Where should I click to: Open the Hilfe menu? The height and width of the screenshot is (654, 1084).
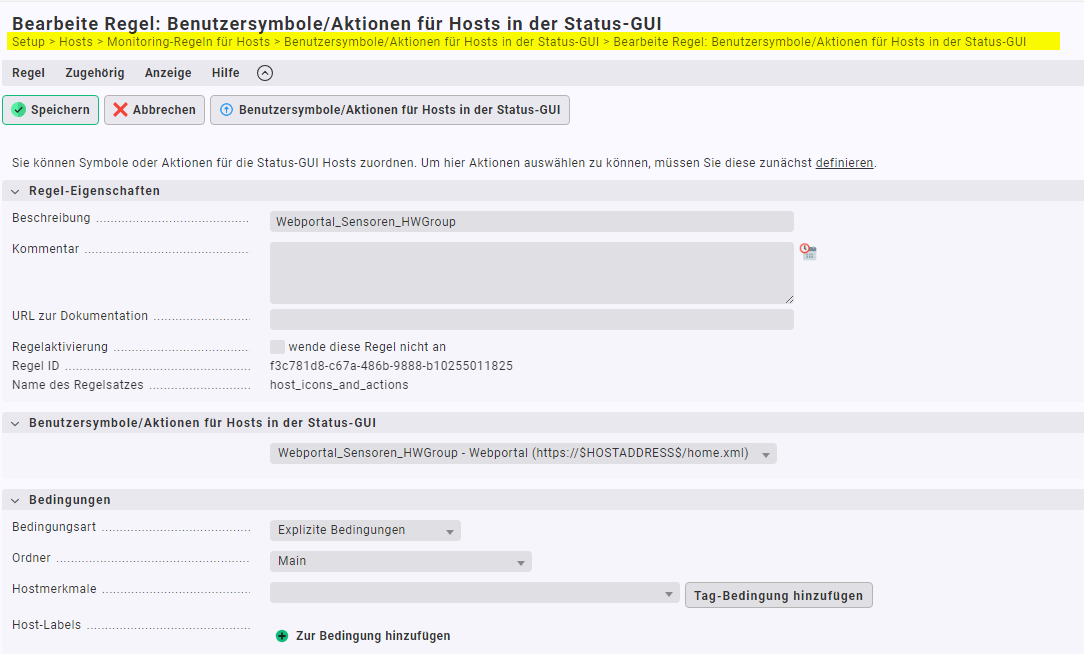click(x=225, y=73)
